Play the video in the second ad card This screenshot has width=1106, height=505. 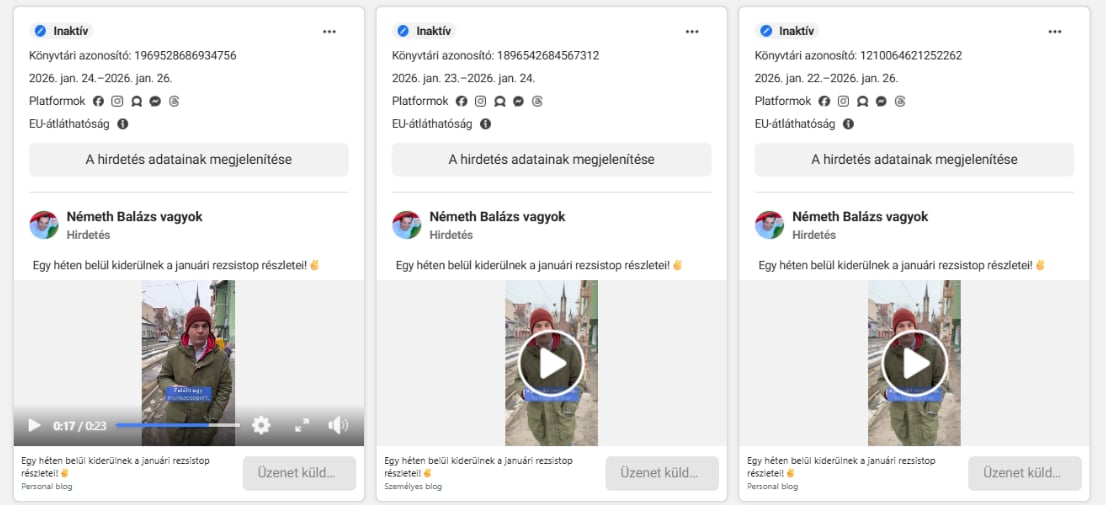(x=551, y=363)
